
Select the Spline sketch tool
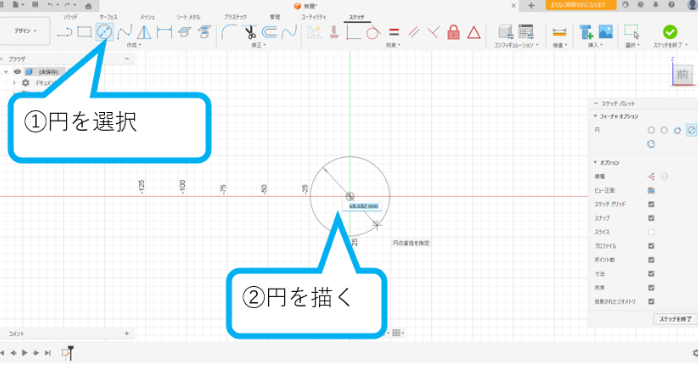click(x=124, y=32)
